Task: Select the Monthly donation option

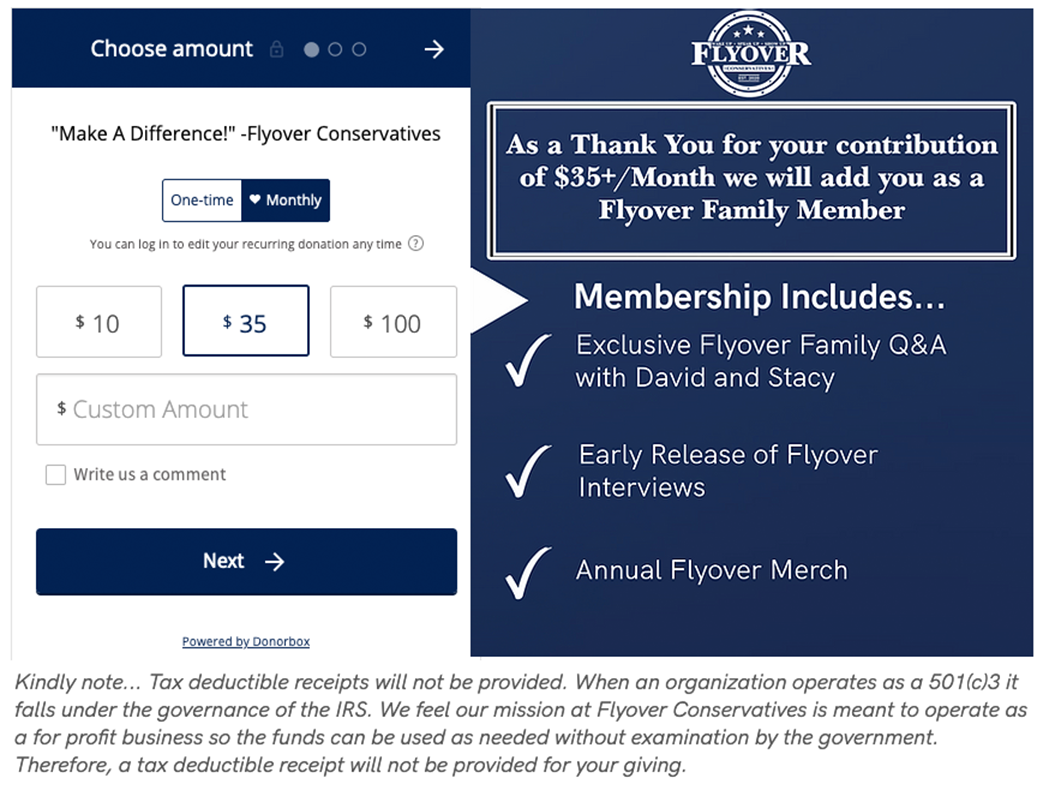Action: 286,200
